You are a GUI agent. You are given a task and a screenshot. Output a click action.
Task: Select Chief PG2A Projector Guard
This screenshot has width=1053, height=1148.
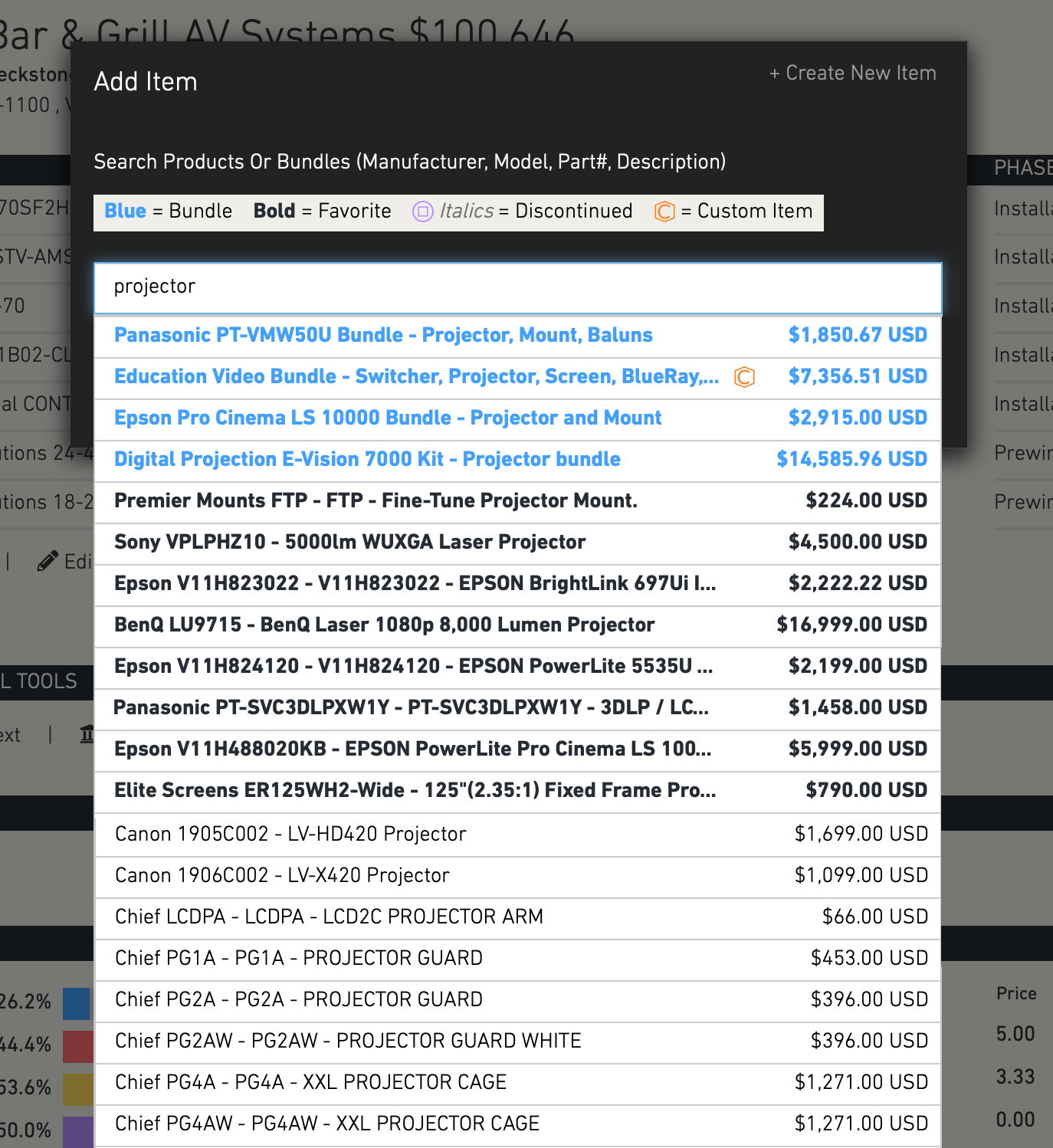[x=517, y=1000]
